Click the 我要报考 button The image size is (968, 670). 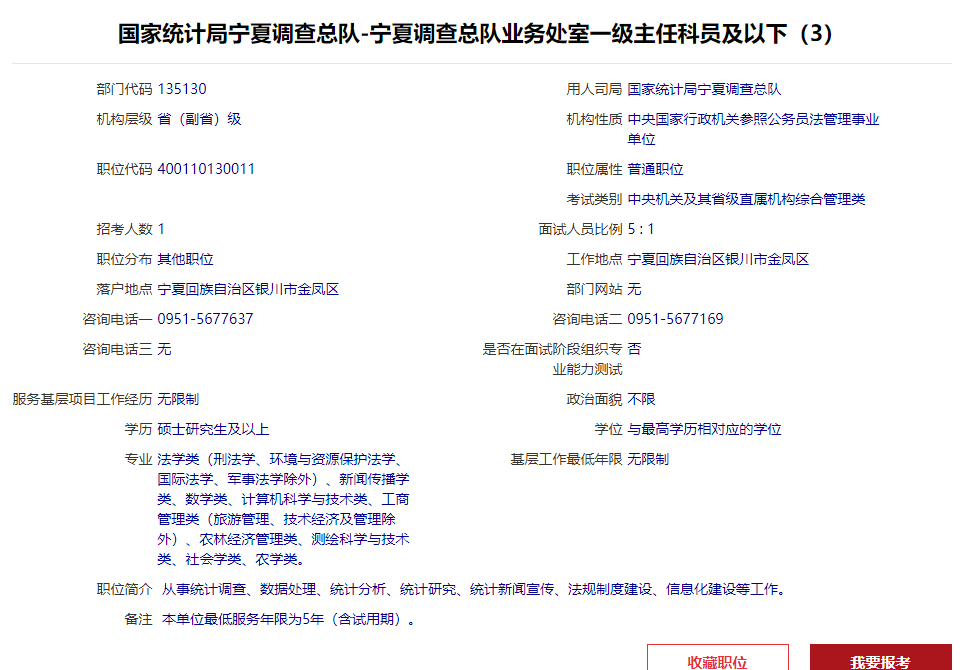880,658
